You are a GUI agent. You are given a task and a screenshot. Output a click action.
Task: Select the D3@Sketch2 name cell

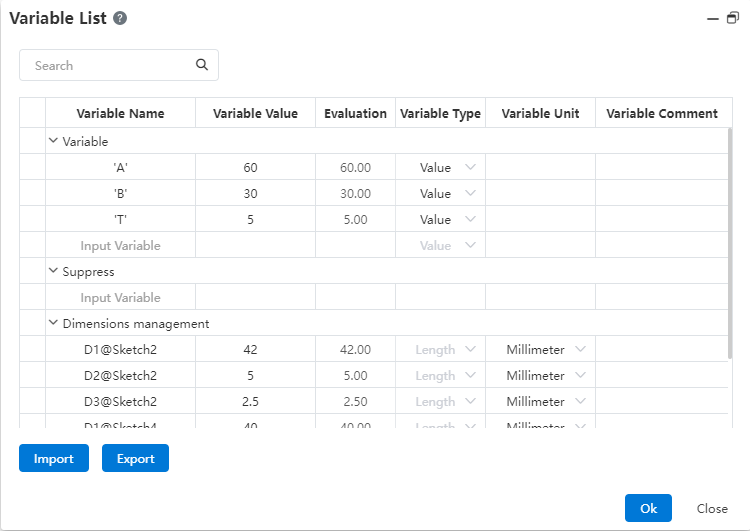(x=121, y=401)
